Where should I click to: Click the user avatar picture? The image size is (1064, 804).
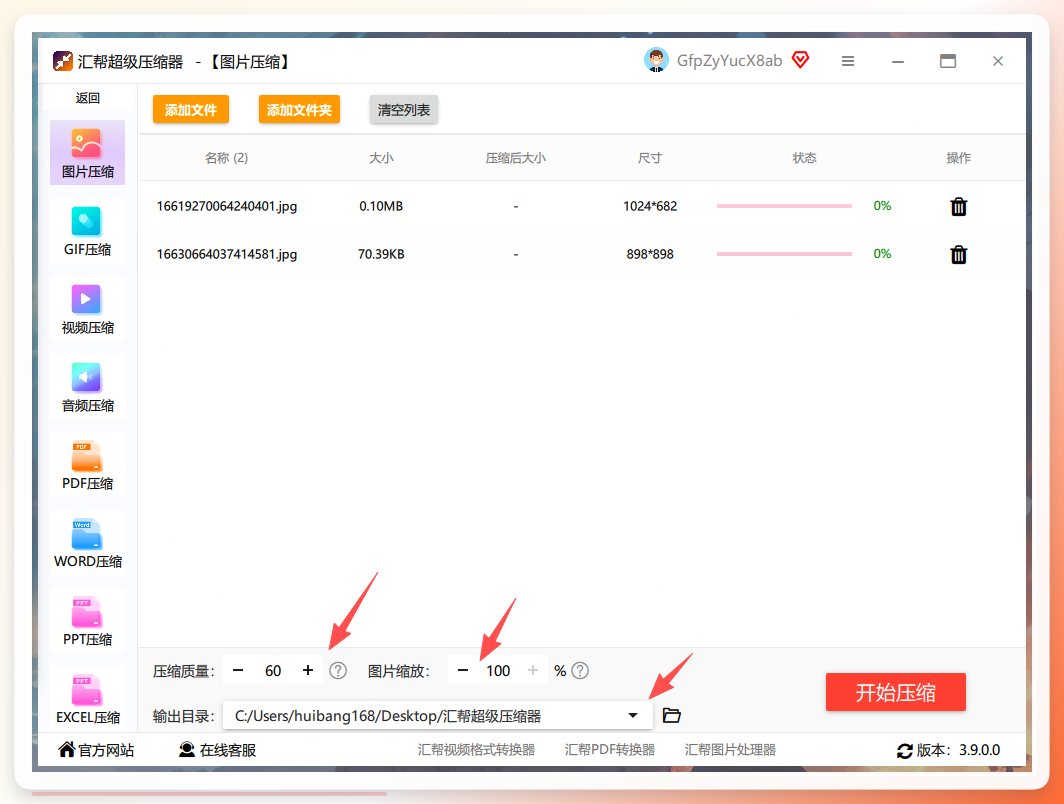tap(656, 60)
